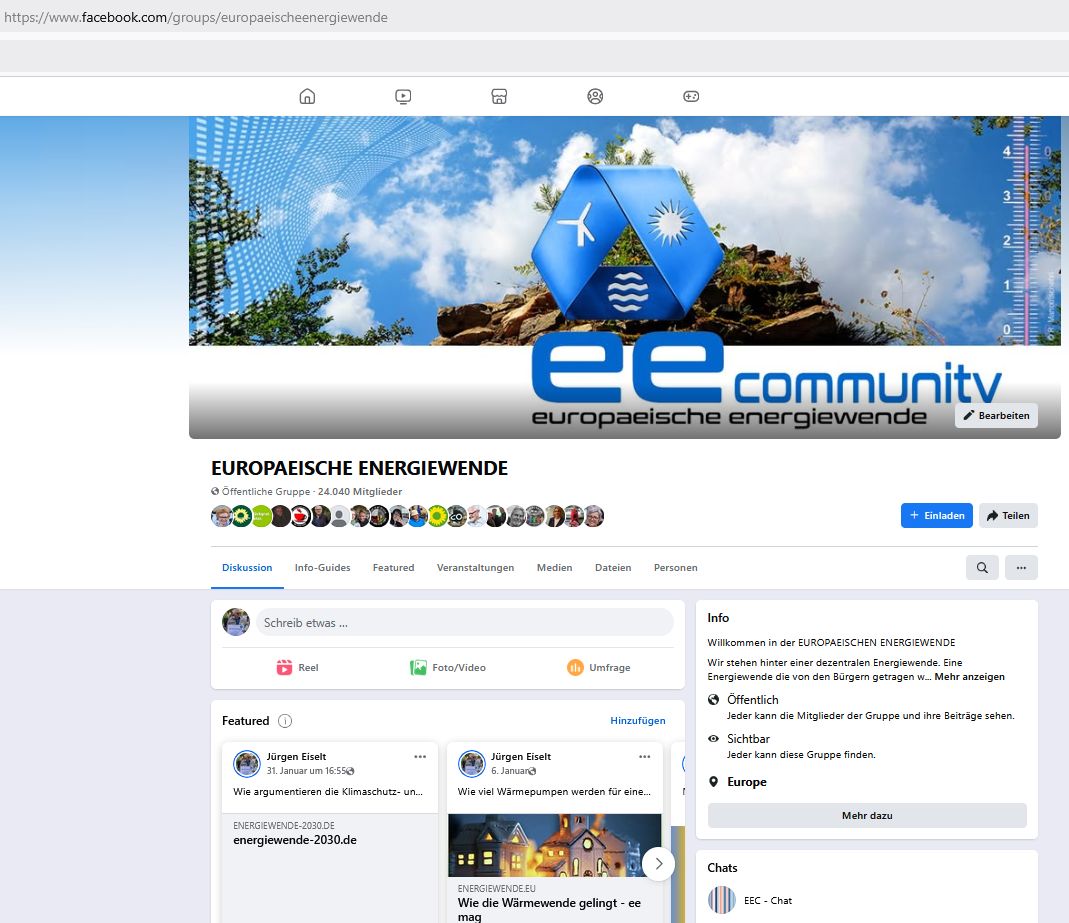The width and height of the screenshot is (1069, 923).
Task: Switch to the Veranstaltungen tab
Action: pos(475,568)
